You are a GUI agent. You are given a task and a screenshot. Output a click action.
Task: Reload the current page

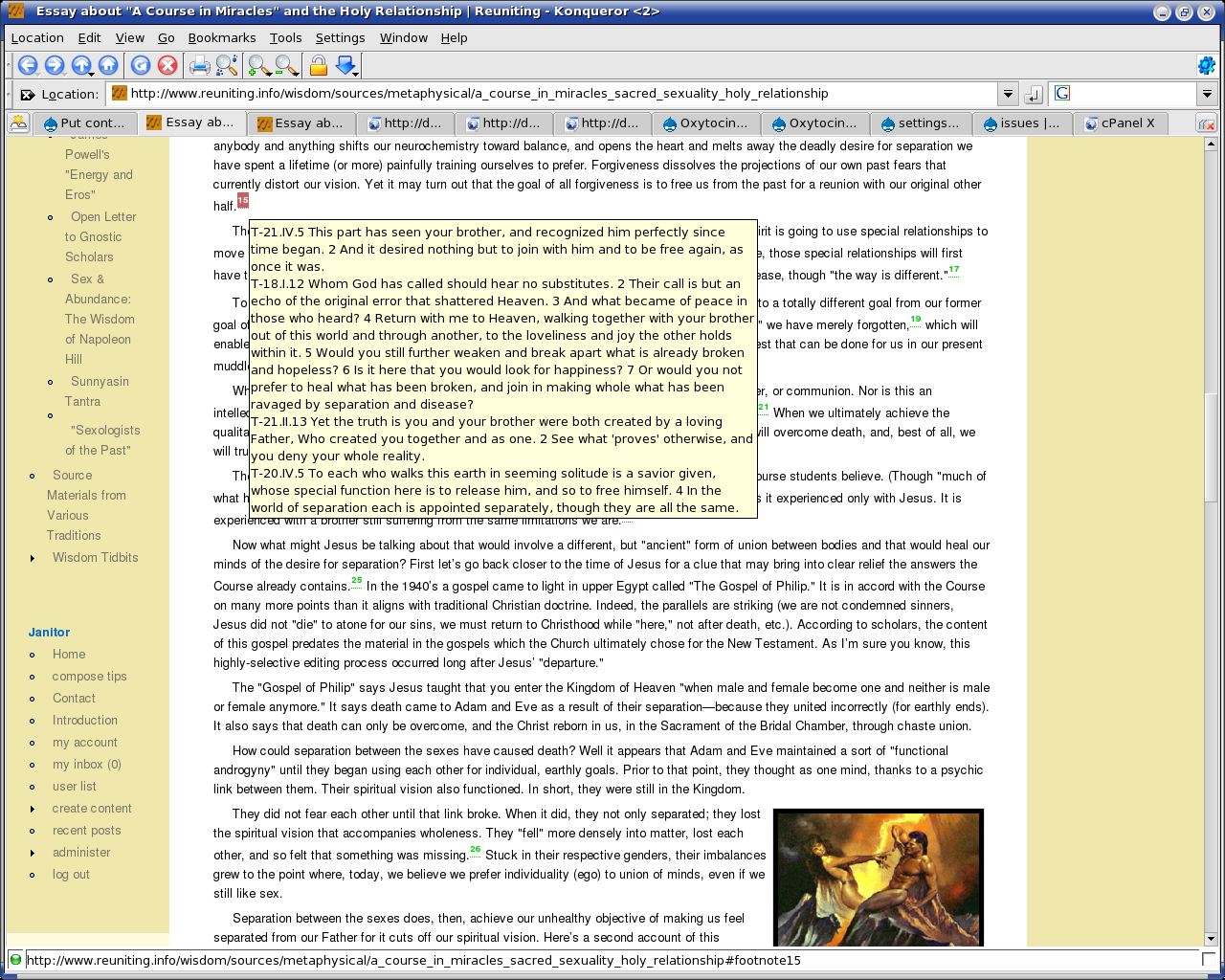pyautogui.click(x=141, y=65)
